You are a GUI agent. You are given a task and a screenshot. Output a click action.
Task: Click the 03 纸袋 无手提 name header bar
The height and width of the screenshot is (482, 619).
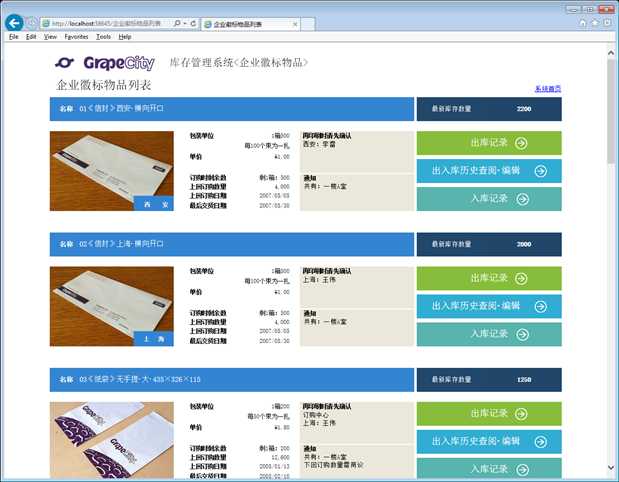[232, 379]
